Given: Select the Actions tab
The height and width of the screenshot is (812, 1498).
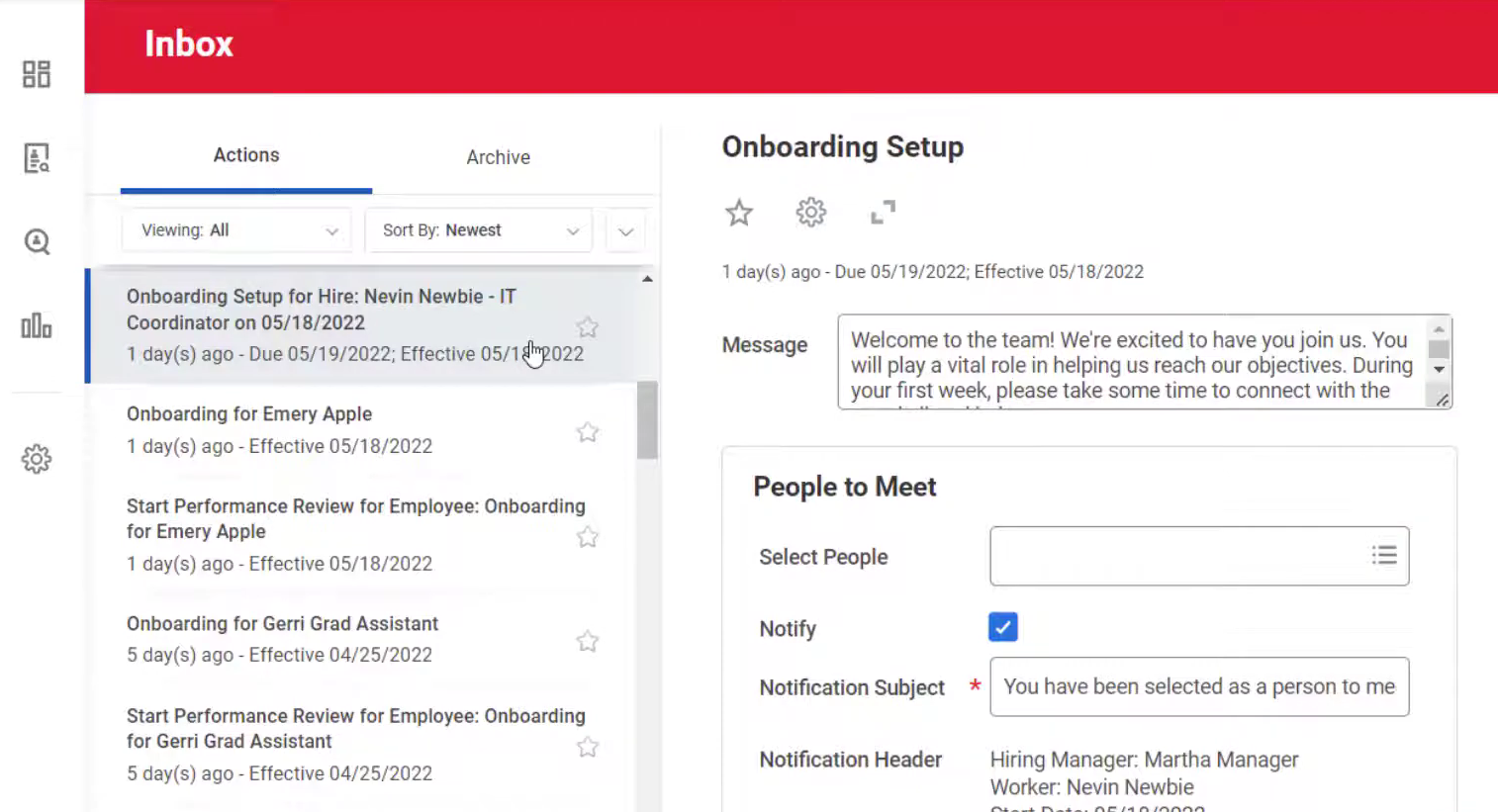Looking at the screenshot, I should pos(246,155).
